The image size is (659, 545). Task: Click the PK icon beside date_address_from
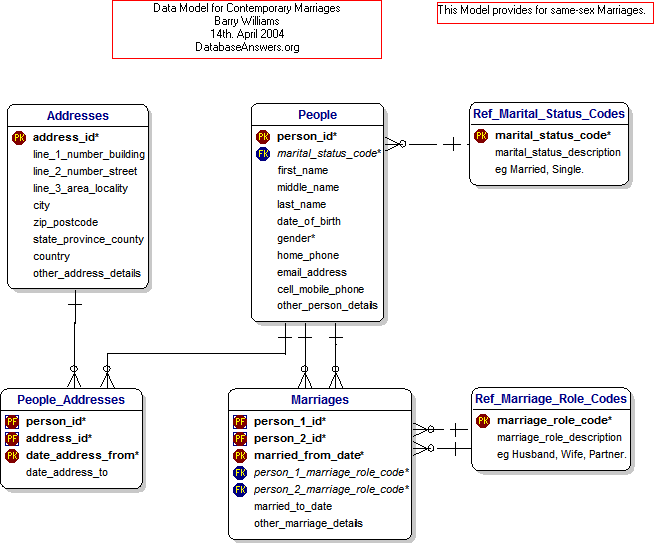[12, 455]
